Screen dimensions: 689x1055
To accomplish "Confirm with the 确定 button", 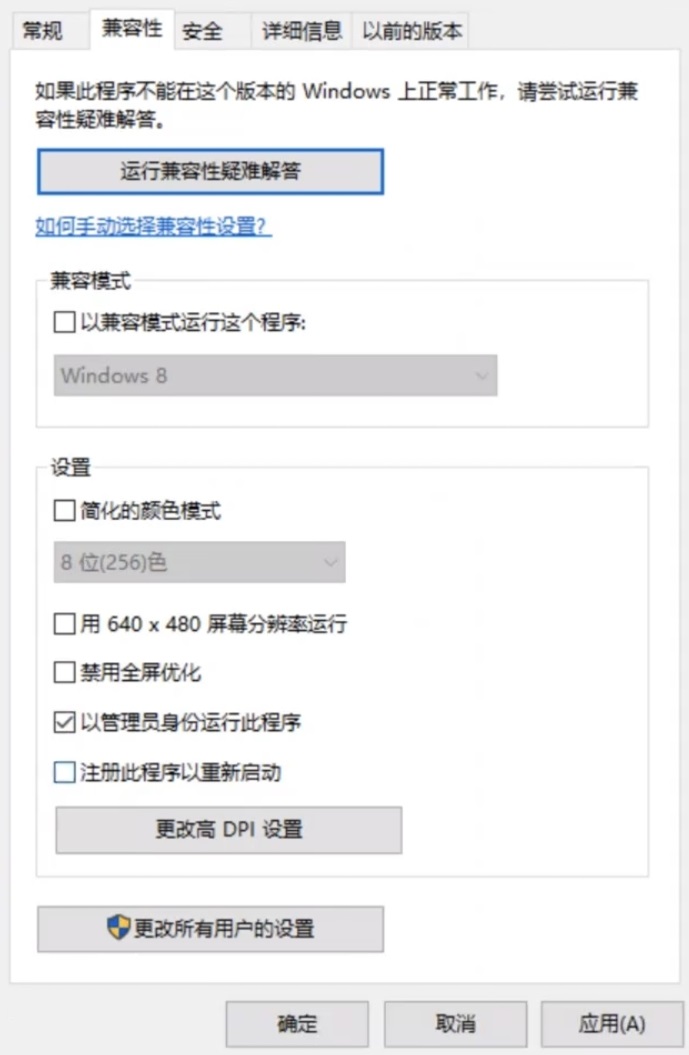I will point(297,1024).
